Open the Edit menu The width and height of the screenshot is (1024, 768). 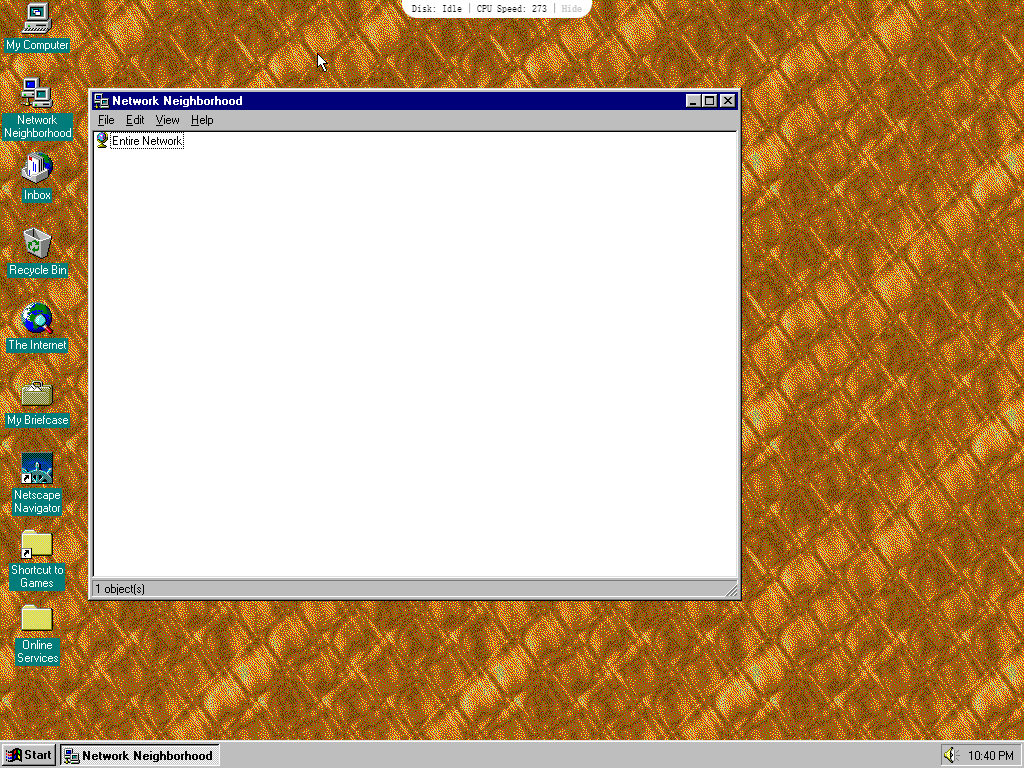point(135,120)
